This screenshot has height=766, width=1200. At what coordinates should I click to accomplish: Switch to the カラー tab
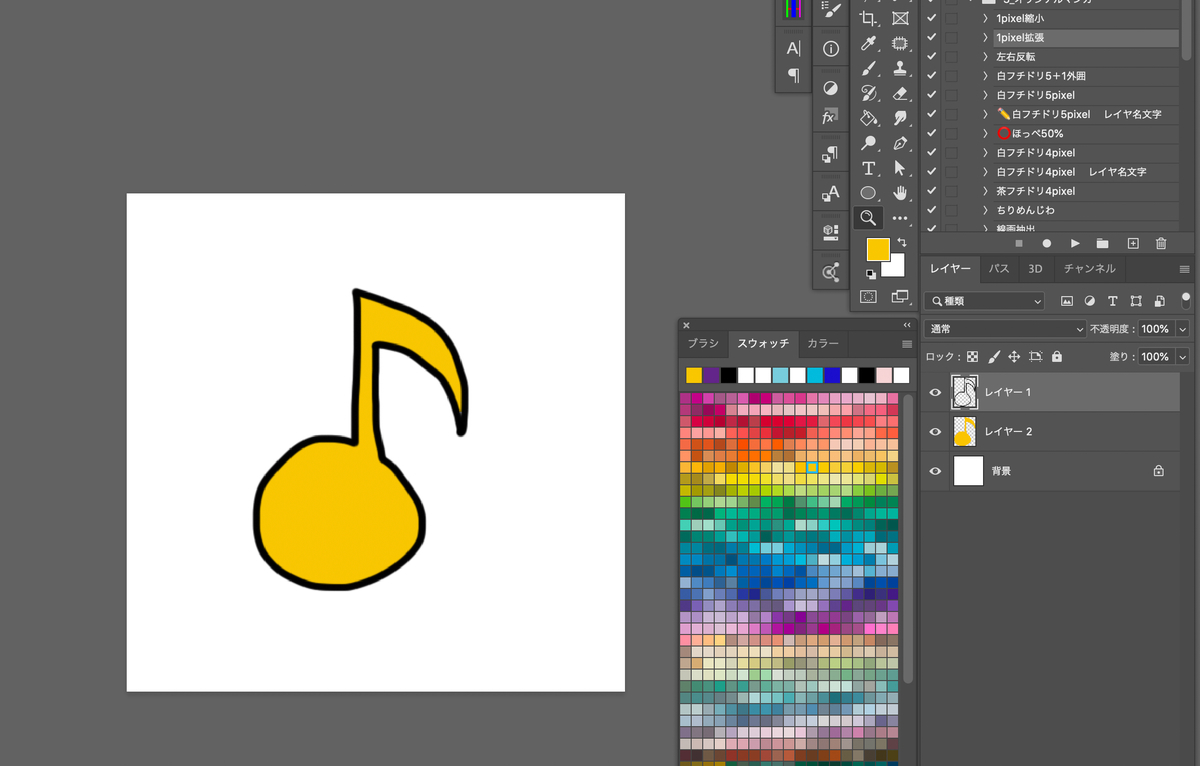823,343
